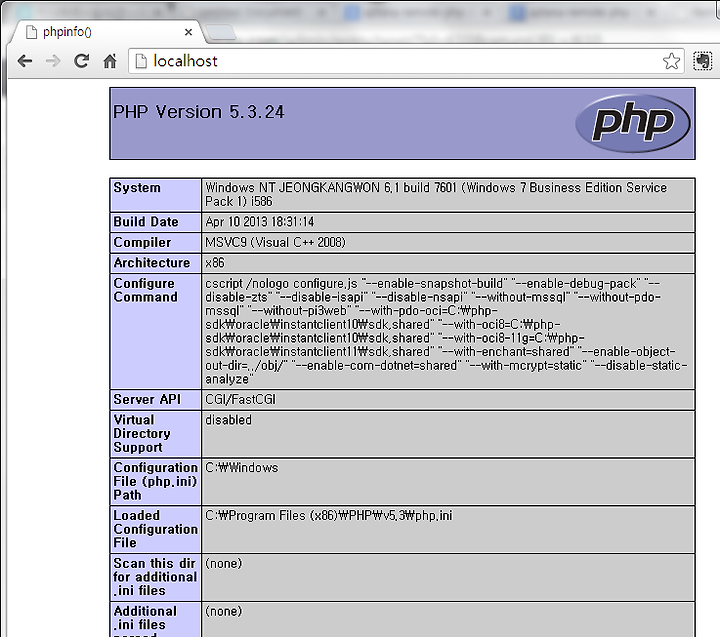The image size is (720, 637).
Task: Open the browser home page icon
Action: pyautogui.click(x=110, y=61)
